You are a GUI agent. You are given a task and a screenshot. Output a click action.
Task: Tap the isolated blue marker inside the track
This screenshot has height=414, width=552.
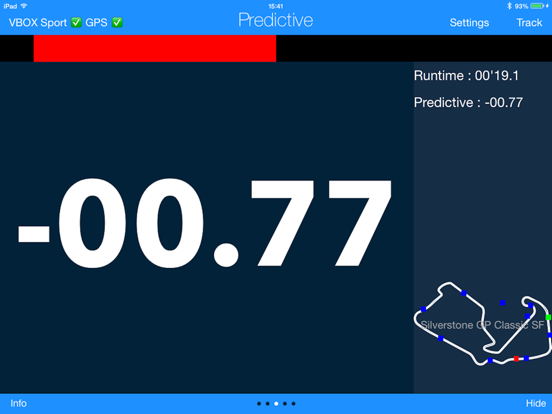503,303
